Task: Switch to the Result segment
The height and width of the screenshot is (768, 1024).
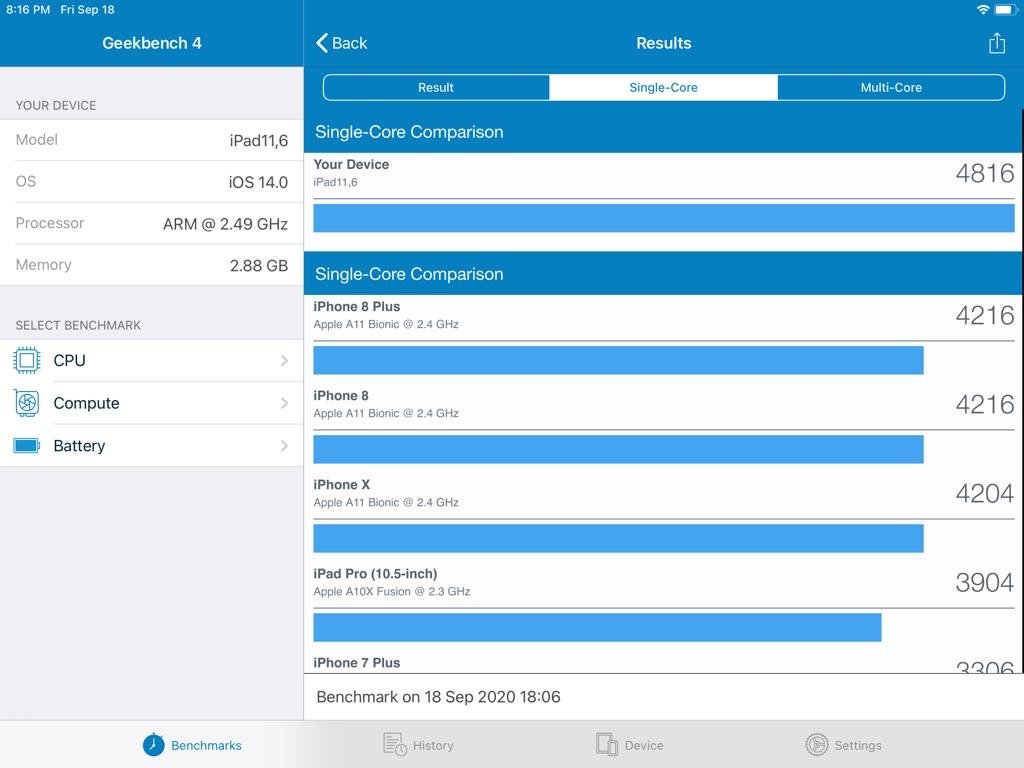Action: [x=436, y=88]
